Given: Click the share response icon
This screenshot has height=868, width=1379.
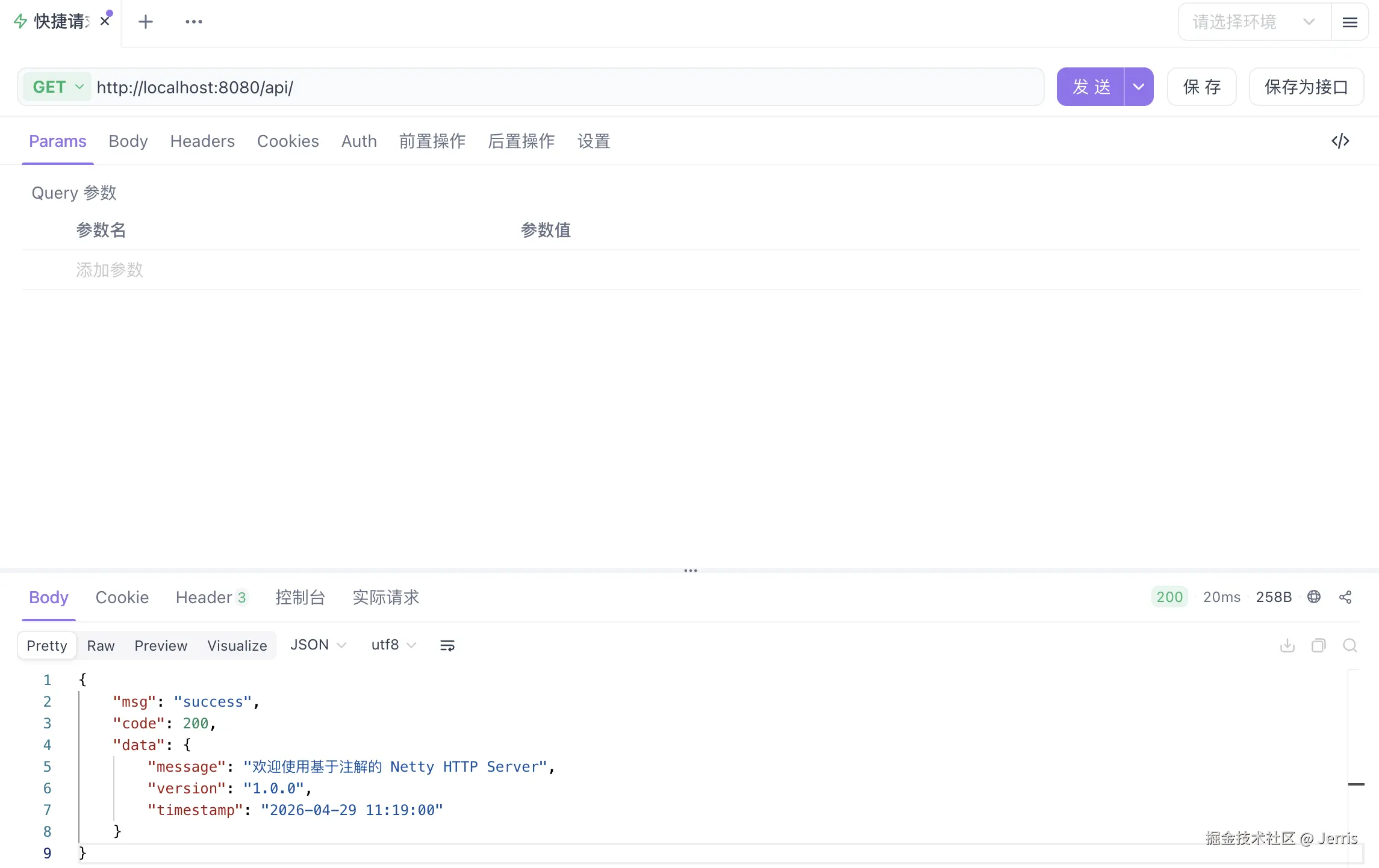Looking at the screenshot, I should (1345, 597).
